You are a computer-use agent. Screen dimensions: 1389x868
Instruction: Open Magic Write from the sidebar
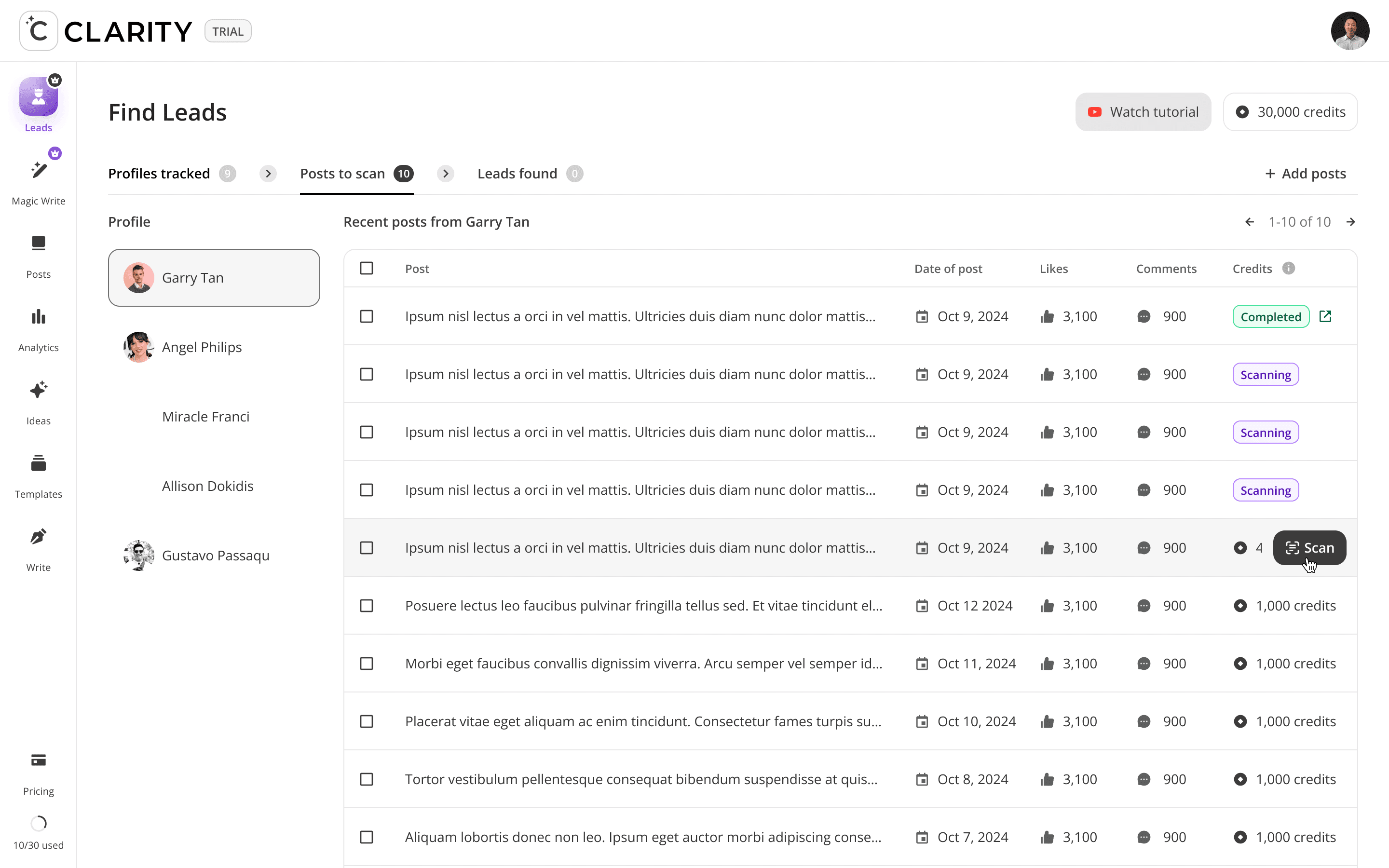pyautogui.click(x=39, y=171)
